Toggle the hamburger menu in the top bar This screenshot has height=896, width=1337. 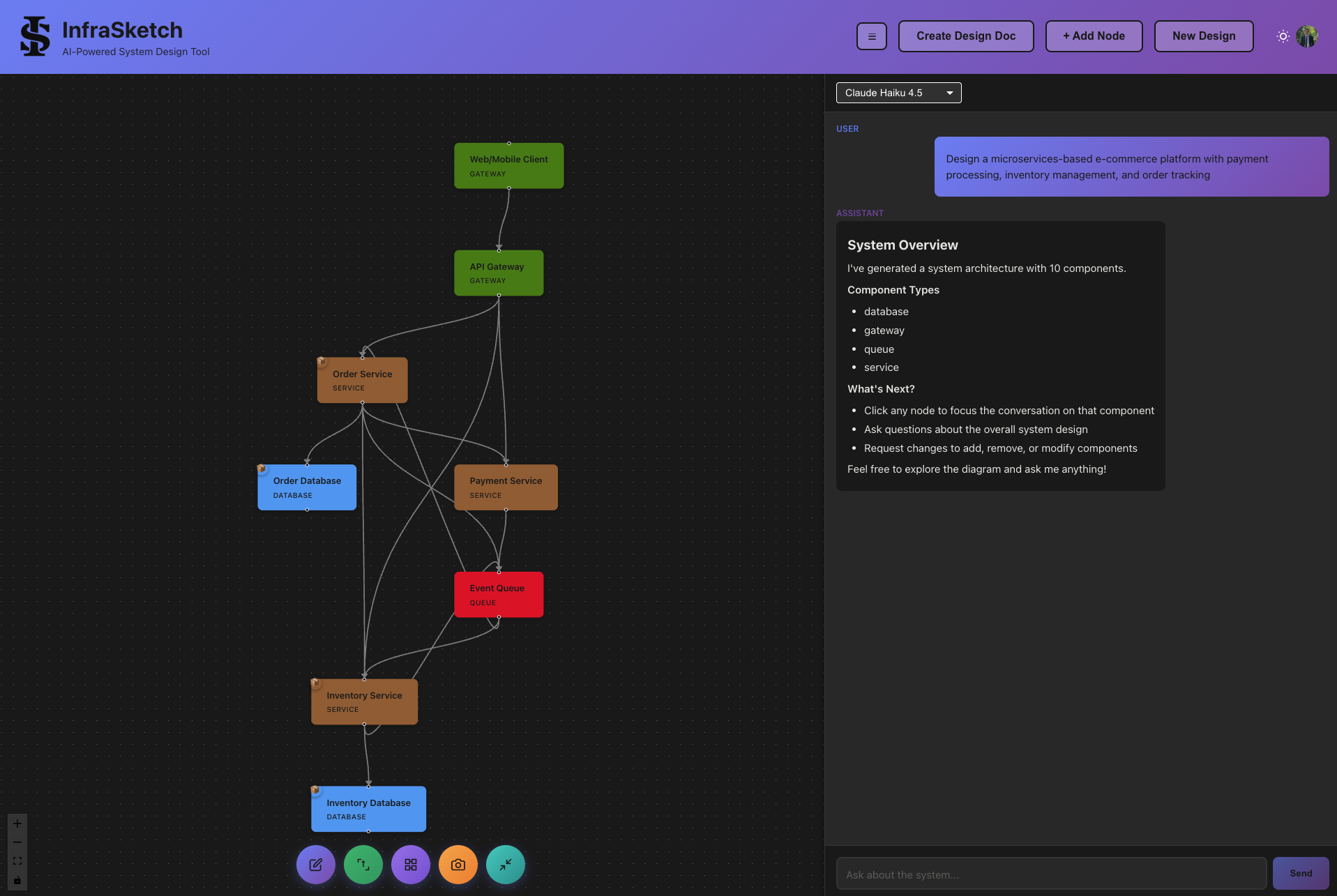[871, 36]
